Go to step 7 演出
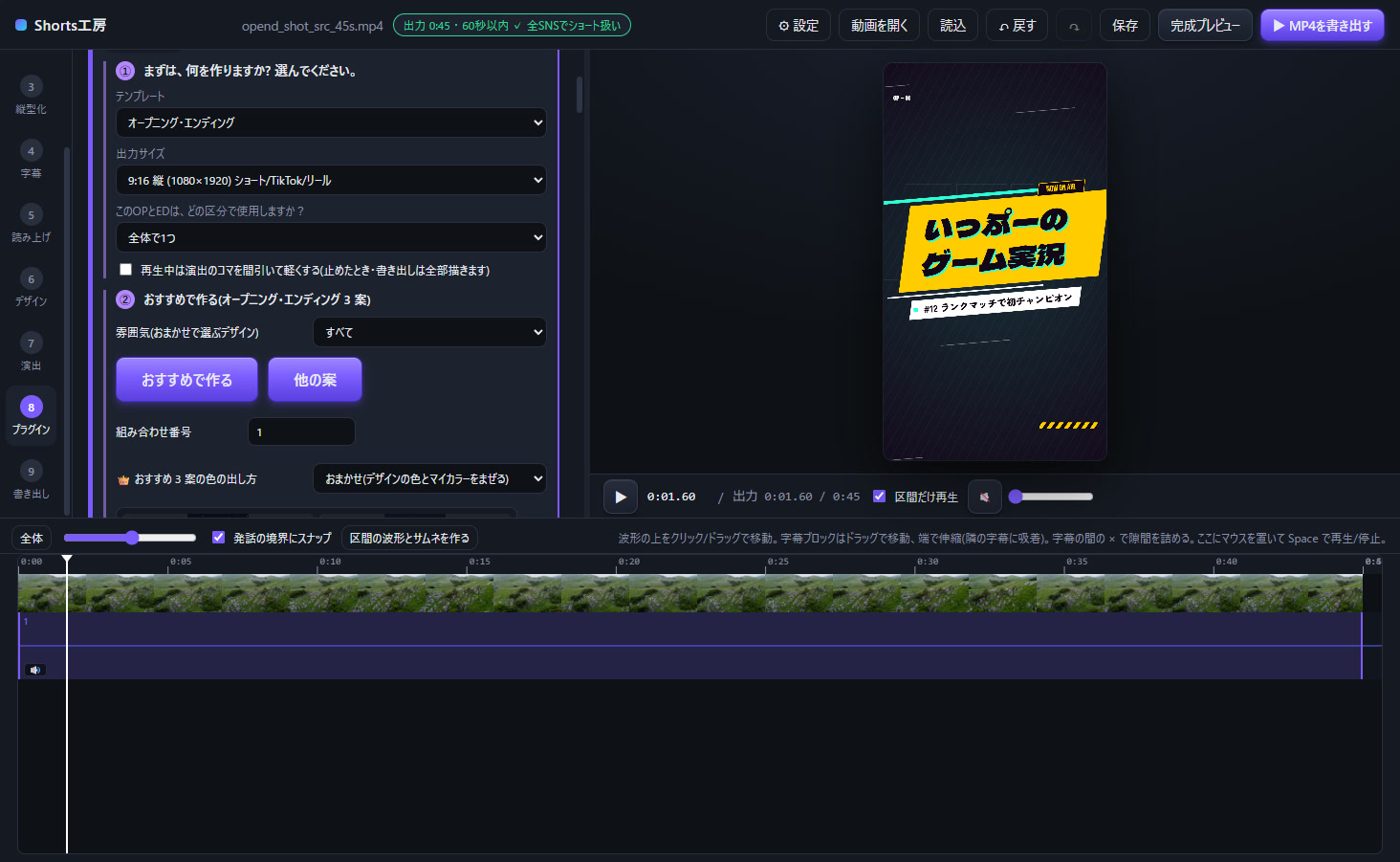The image size is (1400, 862). coord(31,352)
